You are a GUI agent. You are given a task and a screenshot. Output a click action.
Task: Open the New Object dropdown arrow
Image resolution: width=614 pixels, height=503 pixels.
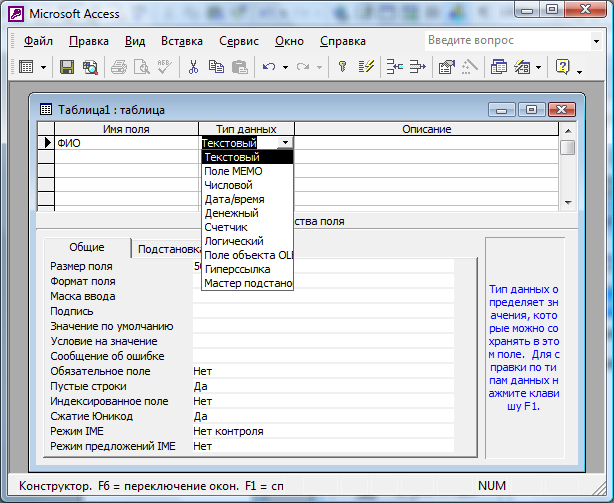[538, 67]
